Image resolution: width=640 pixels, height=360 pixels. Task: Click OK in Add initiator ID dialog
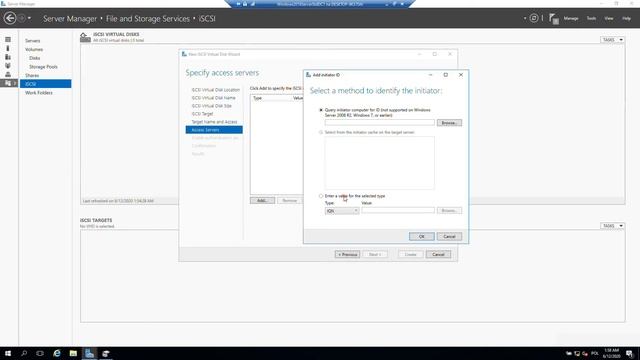click(x=422, y=236)
